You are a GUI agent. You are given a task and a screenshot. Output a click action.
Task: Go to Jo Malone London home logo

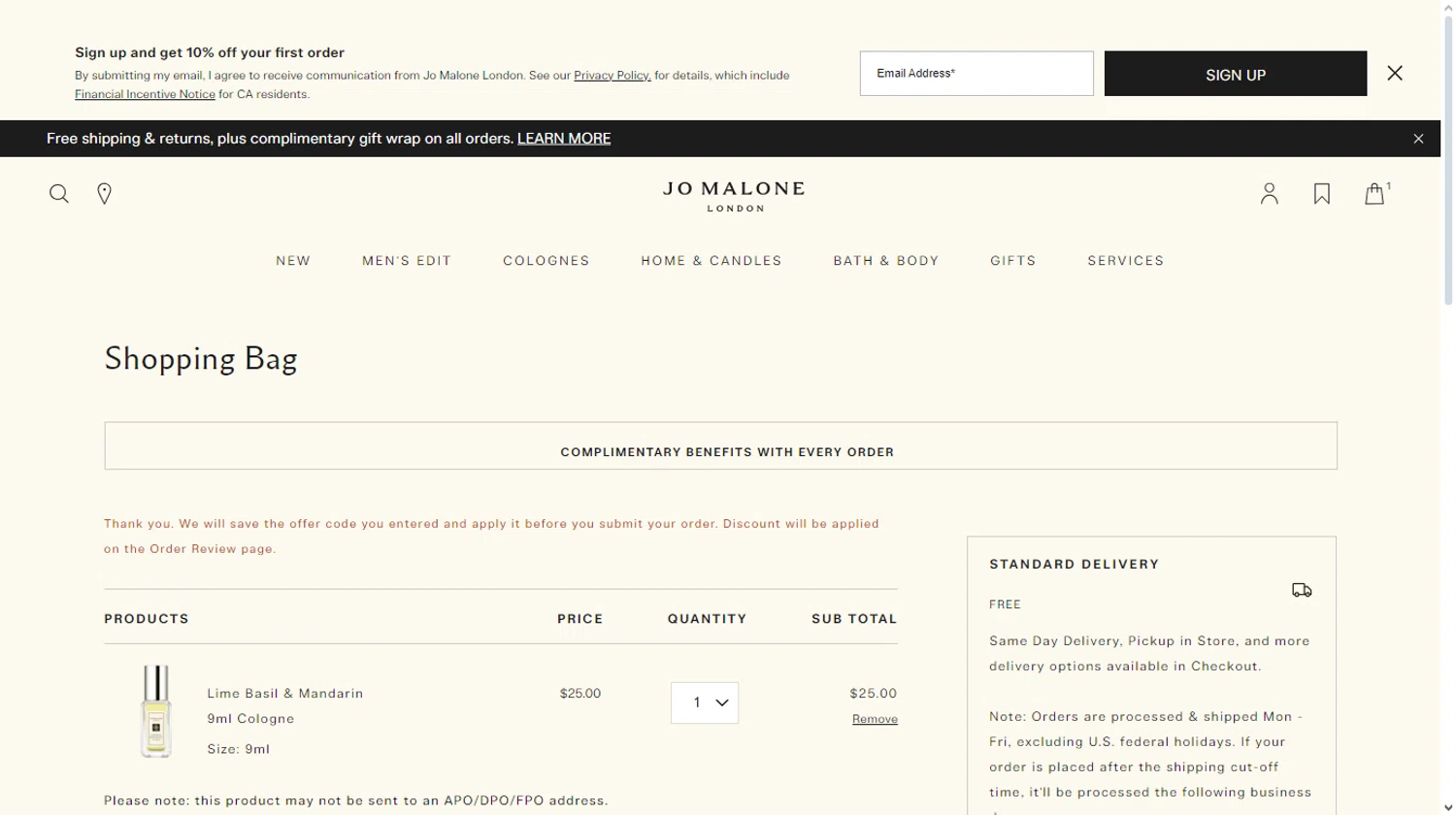734,196
